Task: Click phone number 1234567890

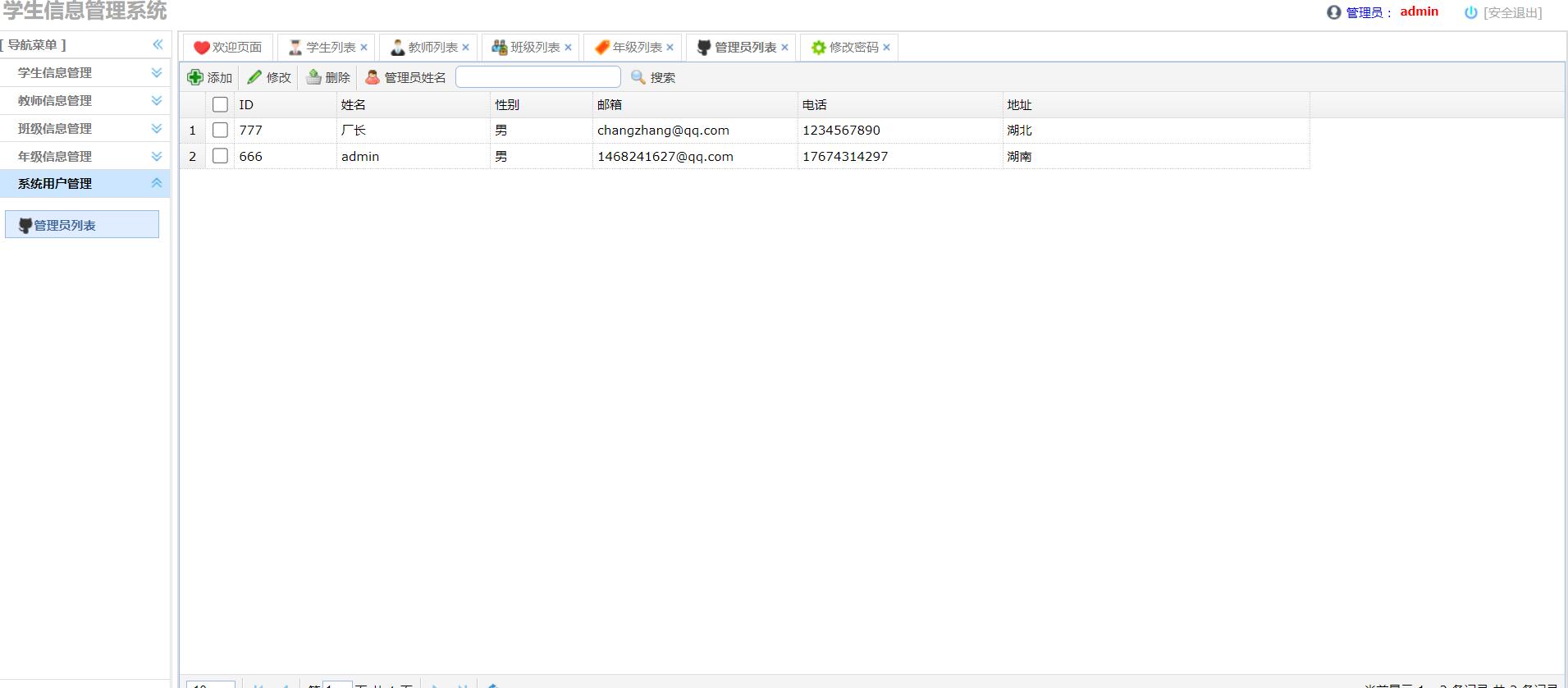Action: (841, 131)
